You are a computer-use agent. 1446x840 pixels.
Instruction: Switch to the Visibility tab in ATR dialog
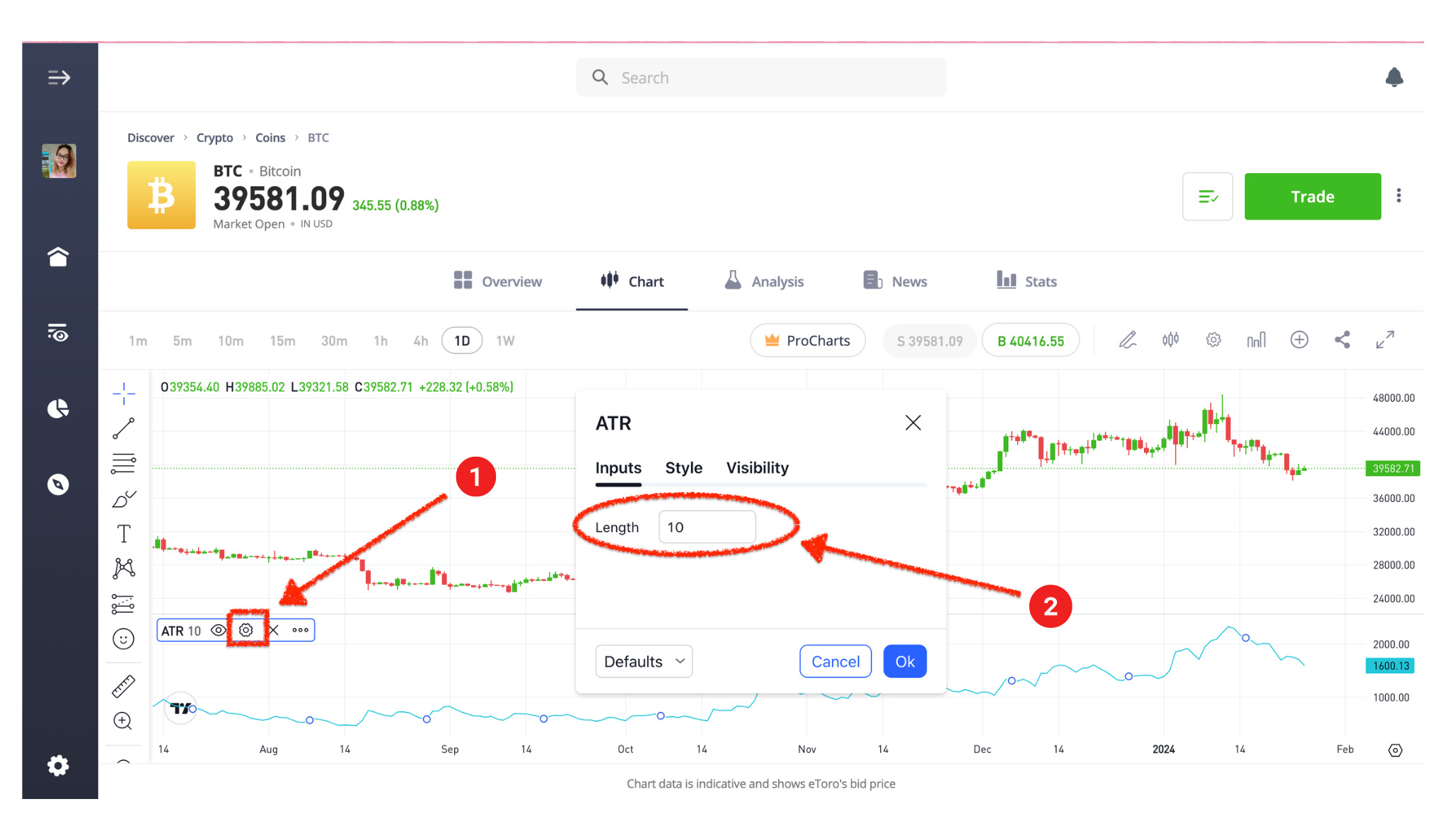tap(757, 467)
